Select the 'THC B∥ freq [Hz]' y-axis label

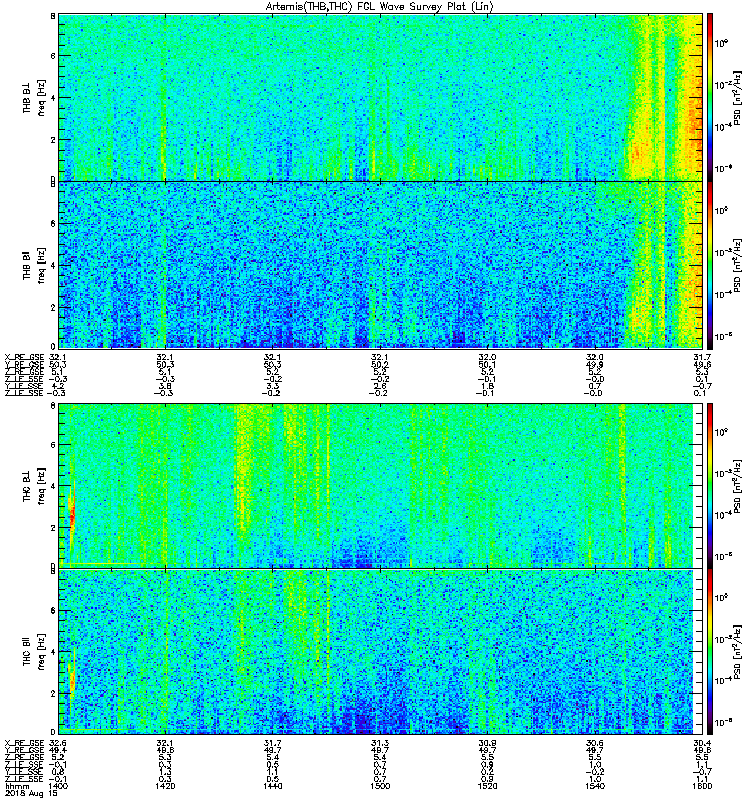coord(33,652)
